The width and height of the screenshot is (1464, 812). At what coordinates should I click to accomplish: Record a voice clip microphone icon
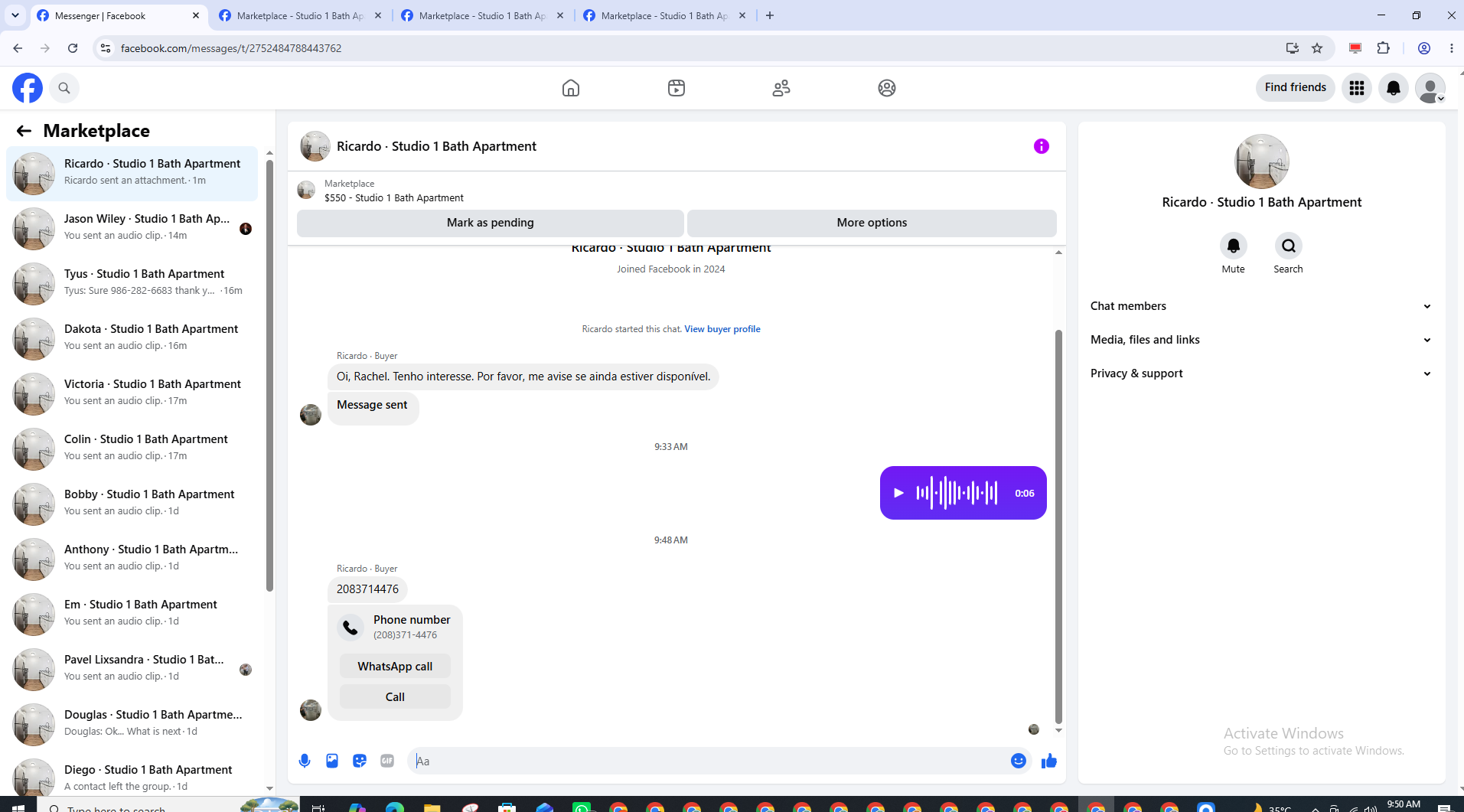coord(305,761)
